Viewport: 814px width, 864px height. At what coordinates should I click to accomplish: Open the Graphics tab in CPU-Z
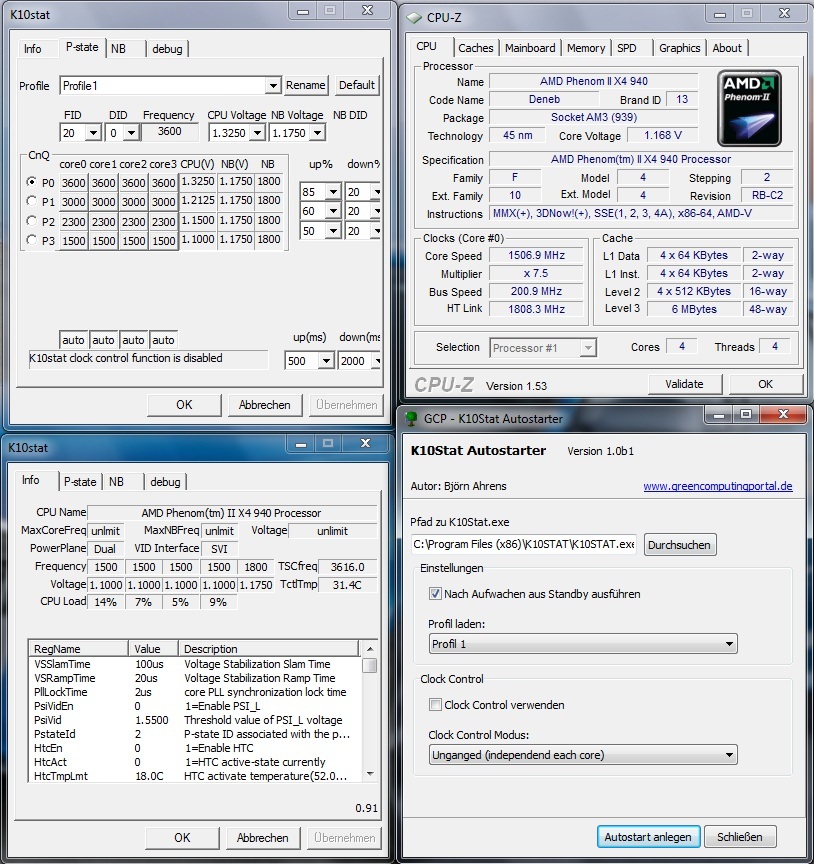pyautogui.click(x=680, y=48)
